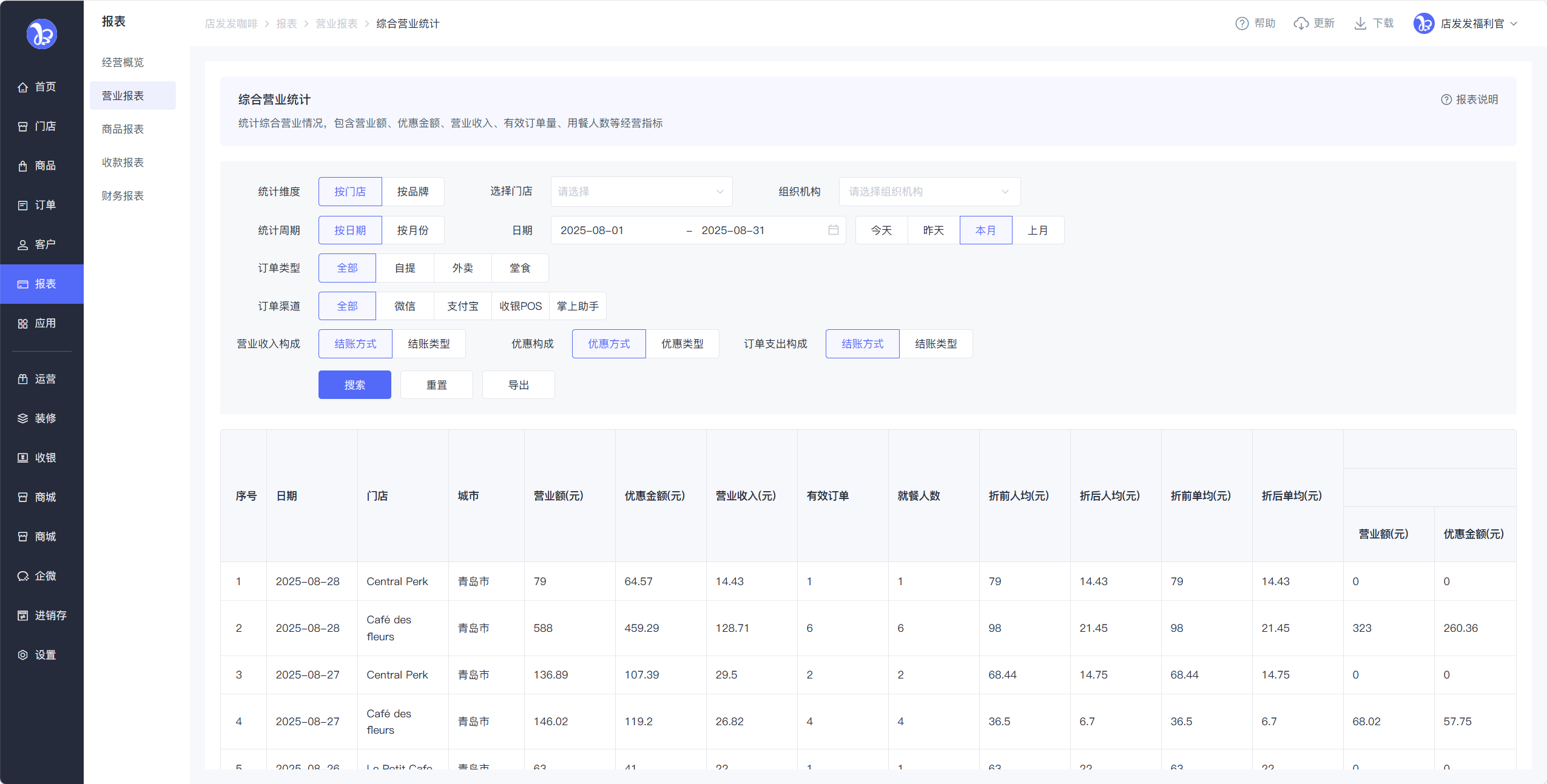
Task: Open the 运营 gift icon
Action: click(x=23, y=379)
